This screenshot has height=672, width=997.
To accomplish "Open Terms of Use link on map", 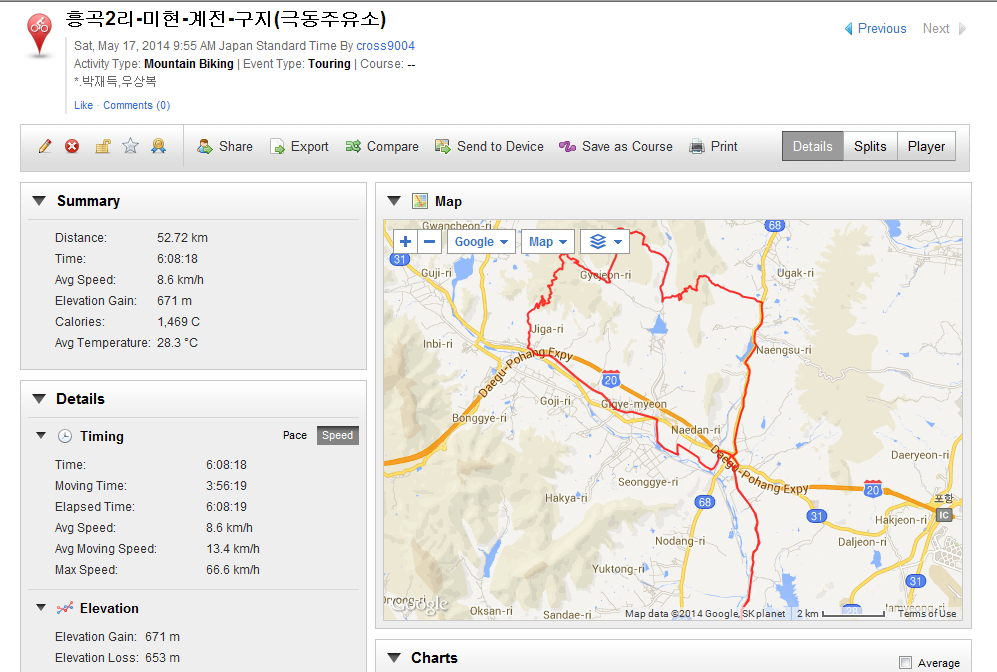I will click(927, 614).
